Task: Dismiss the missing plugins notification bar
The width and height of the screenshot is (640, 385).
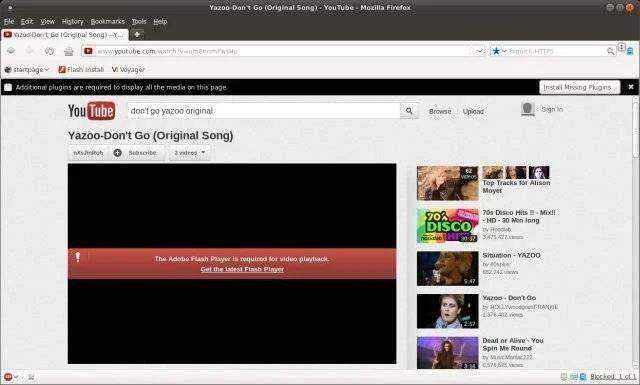Action: (631, 87)
